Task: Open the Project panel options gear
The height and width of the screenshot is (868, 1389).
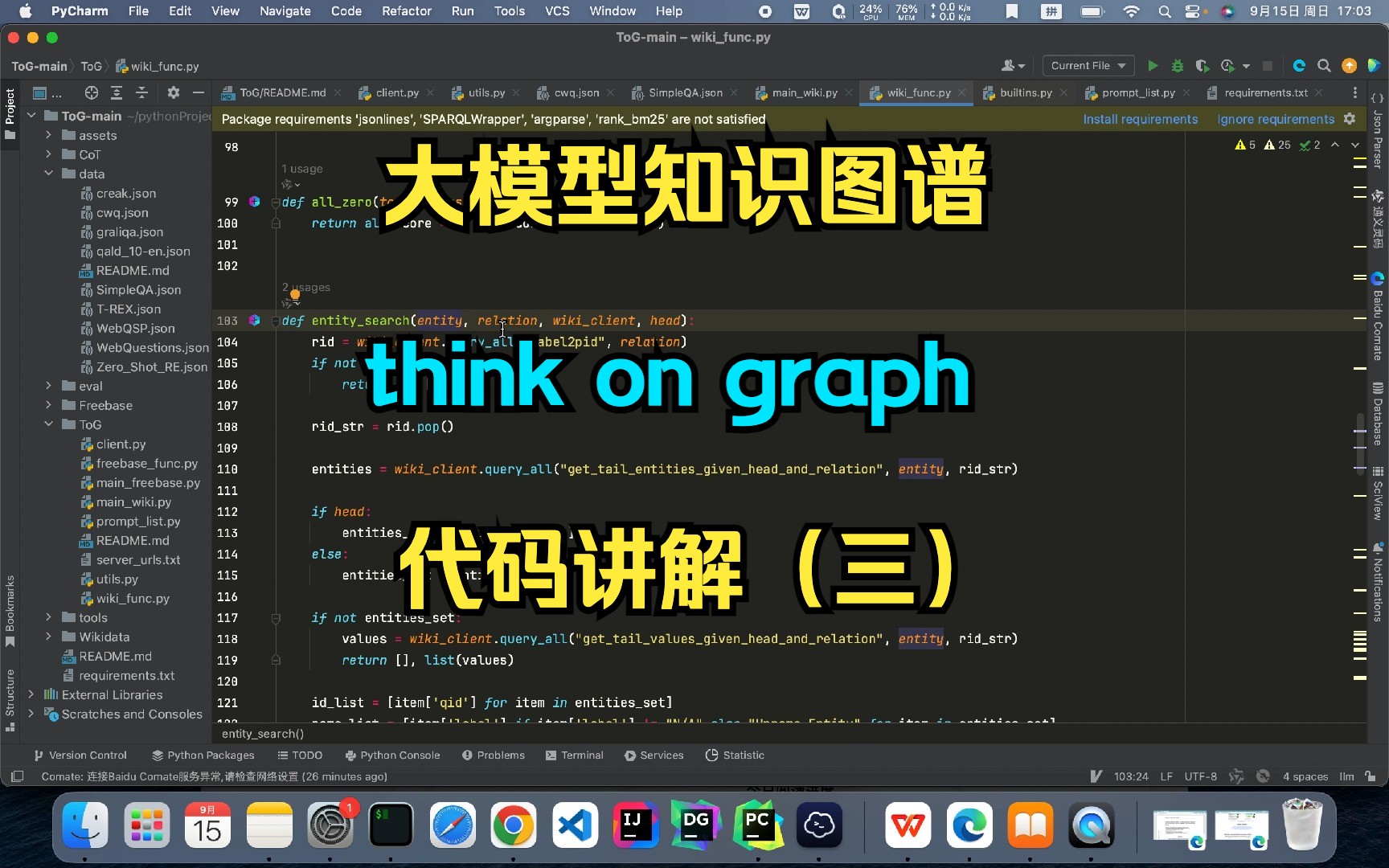Action: pyautogui.click(x=173, y=92)
